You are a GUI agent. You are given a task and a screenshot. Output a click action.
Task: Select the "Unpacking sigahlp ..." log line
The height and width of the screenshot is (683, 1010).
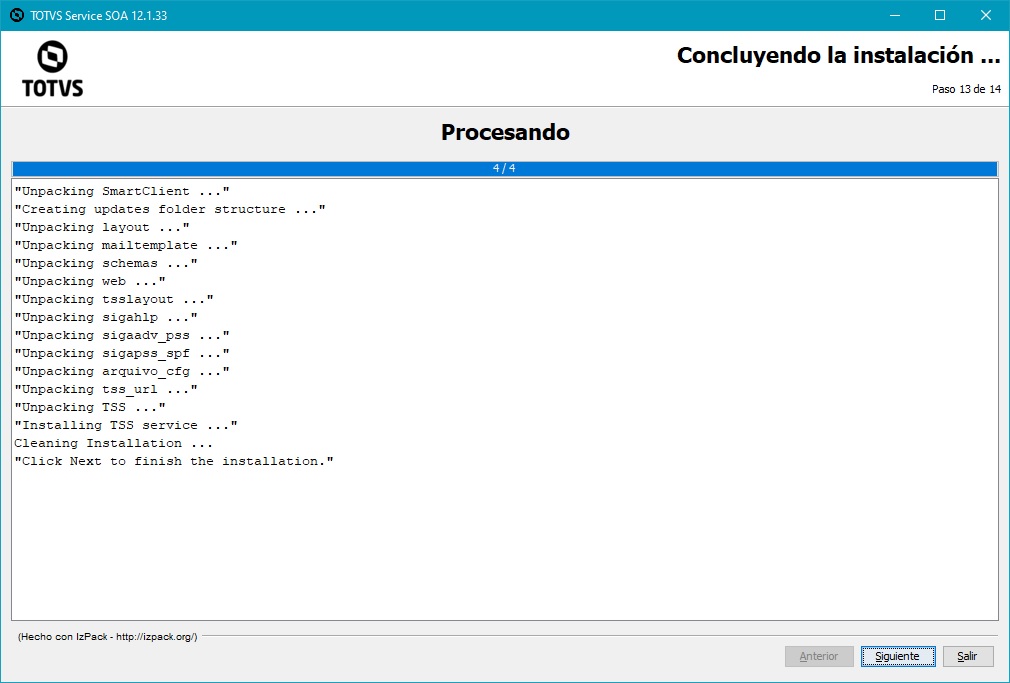coord(106,318)
